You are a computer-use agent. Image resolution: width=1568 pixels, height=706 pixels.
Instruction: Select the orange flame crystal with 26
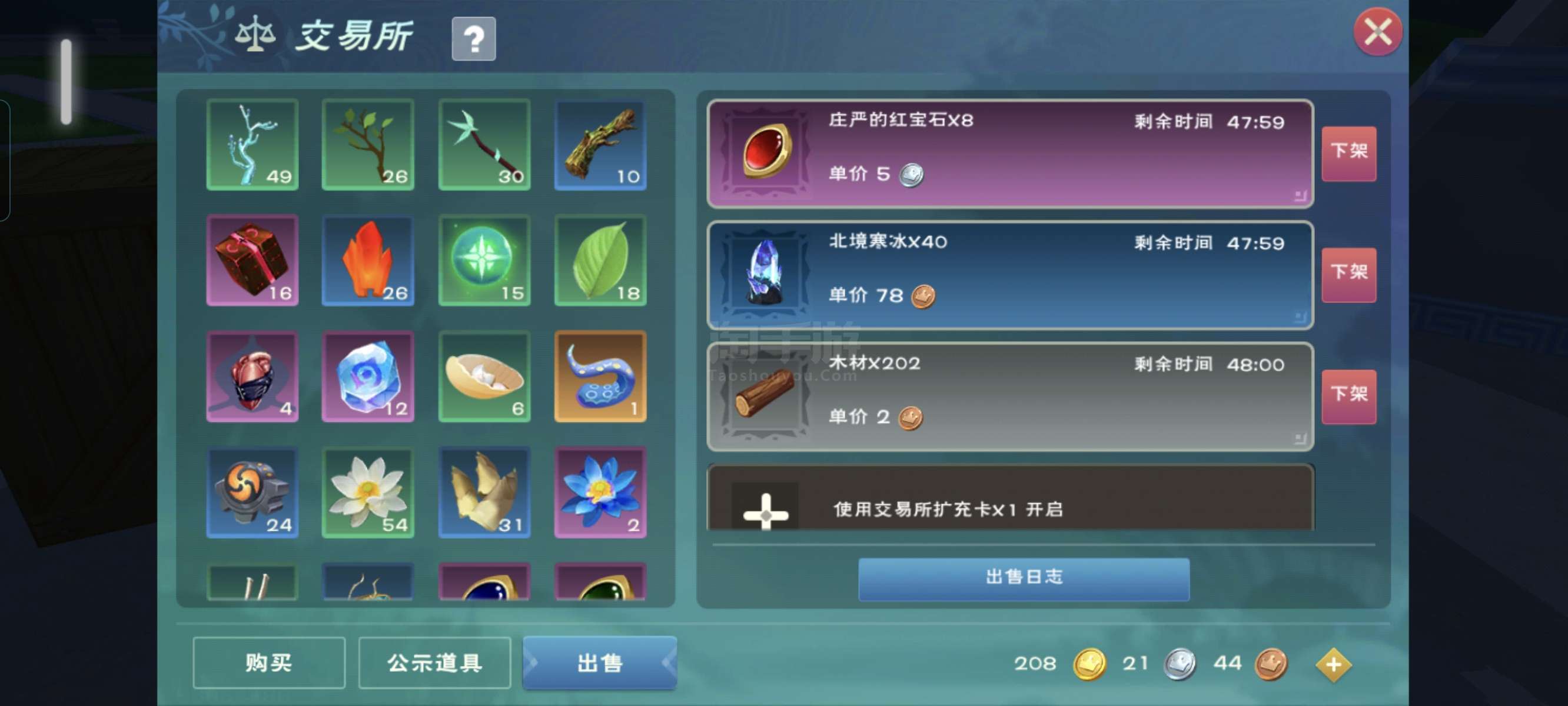[x=368, y=261]
